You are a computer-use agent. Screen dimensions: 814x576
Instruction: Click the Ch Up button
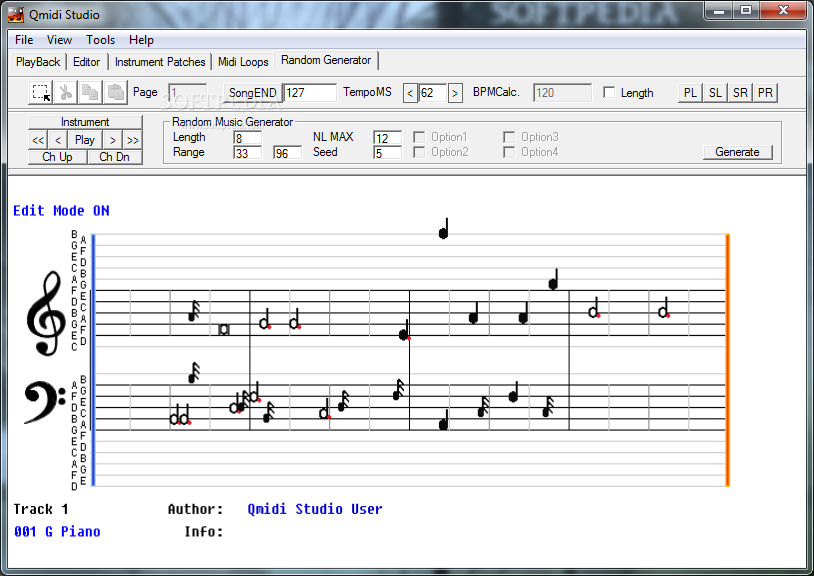point(57,157)
